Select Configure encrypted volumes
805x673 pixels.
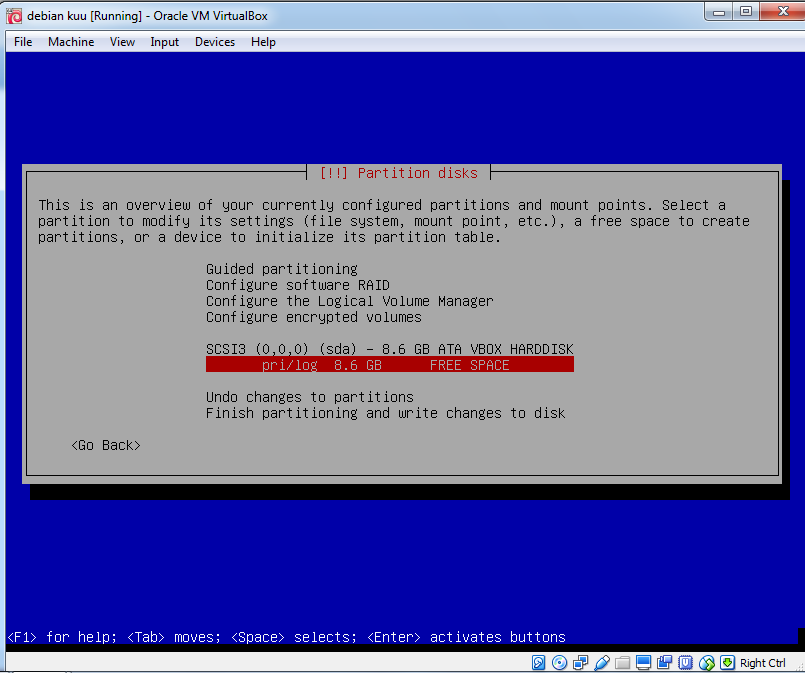pos(314,317)
